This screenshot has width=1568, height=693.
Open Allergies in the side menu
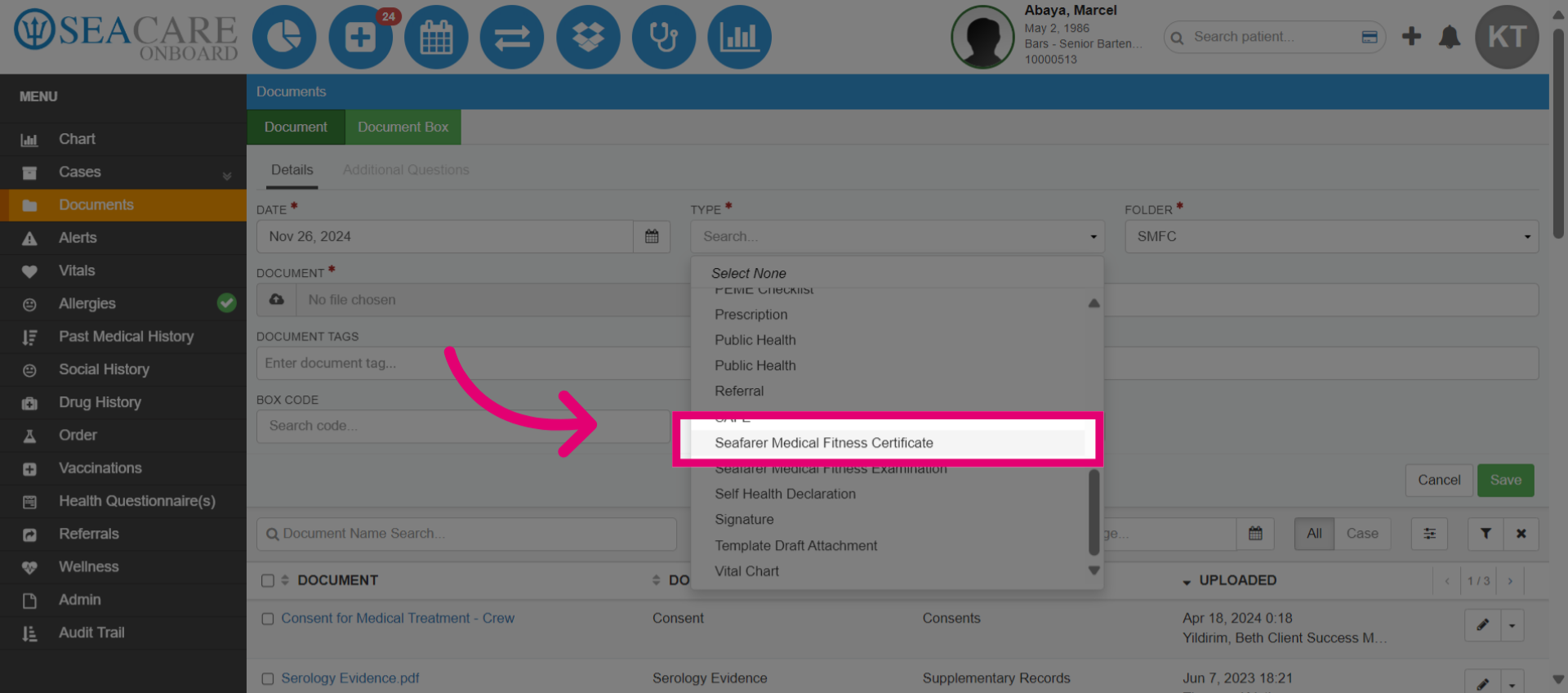[123, 303]
